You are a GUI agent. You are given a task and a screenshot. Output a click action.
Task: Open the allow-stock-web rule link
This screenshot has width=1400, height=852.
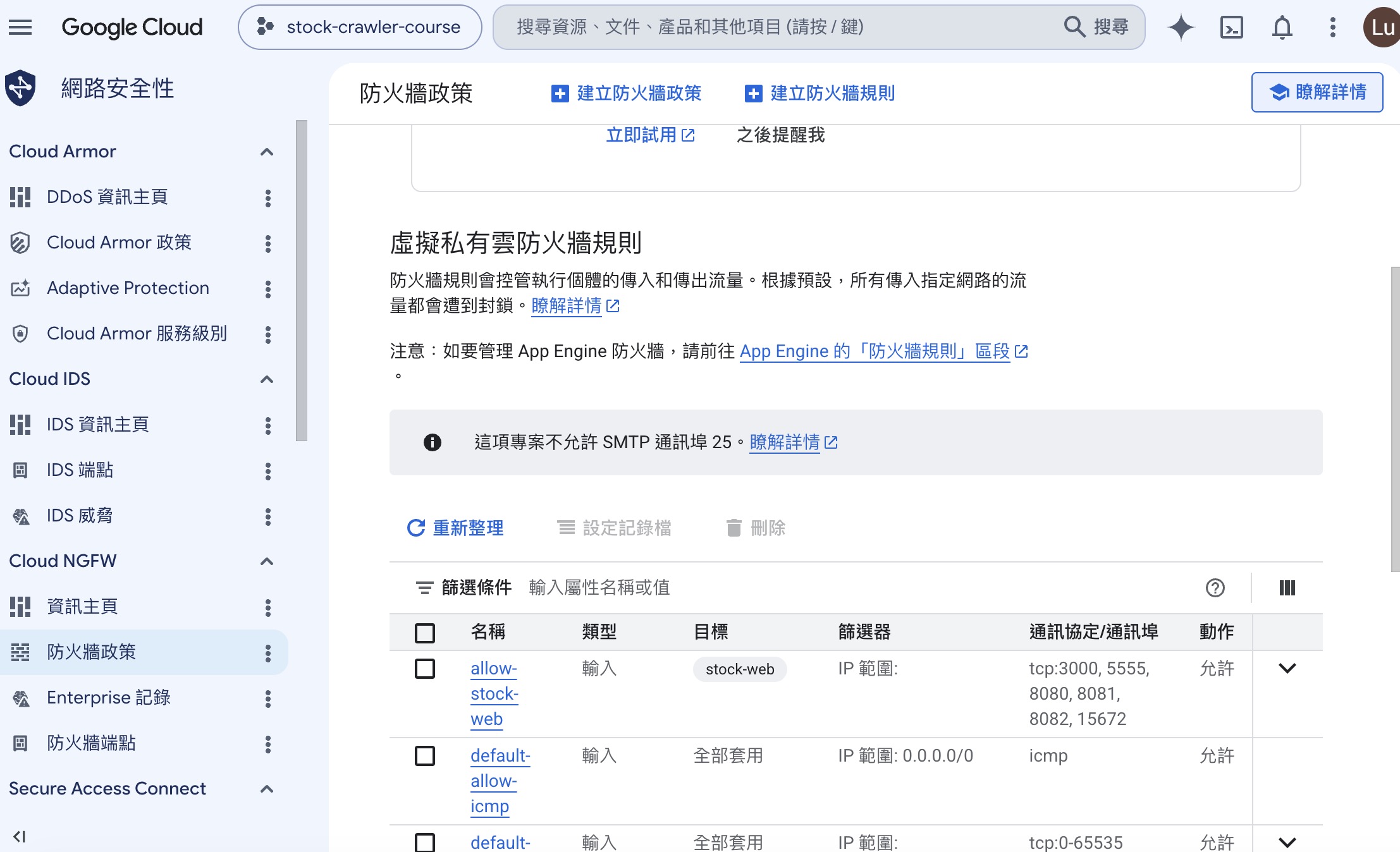coord(494,693)
